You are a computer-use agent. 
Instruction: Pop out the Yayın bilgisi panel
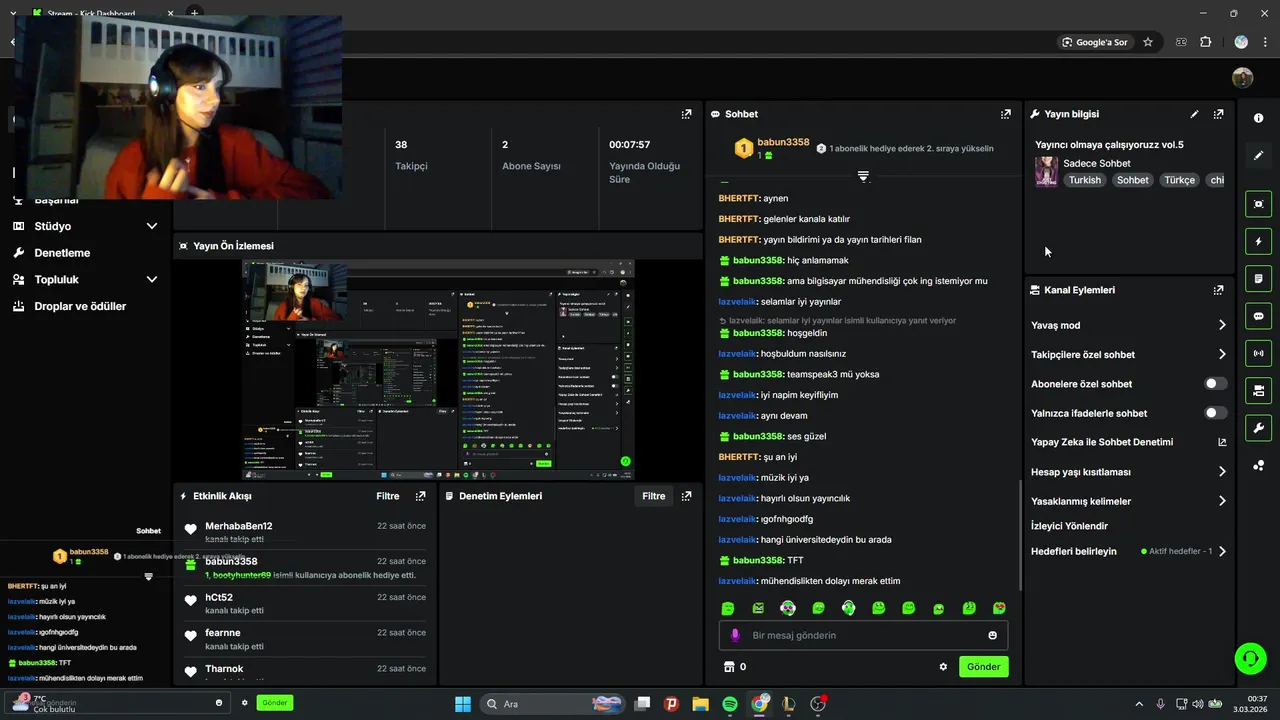[1218, 114]
